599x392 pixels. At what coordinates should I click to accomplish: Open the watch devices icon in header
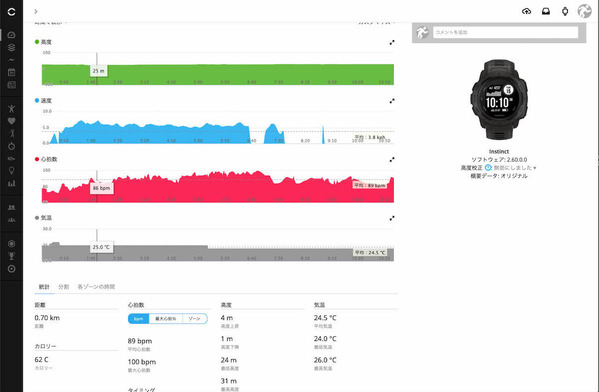coord(565,11)
